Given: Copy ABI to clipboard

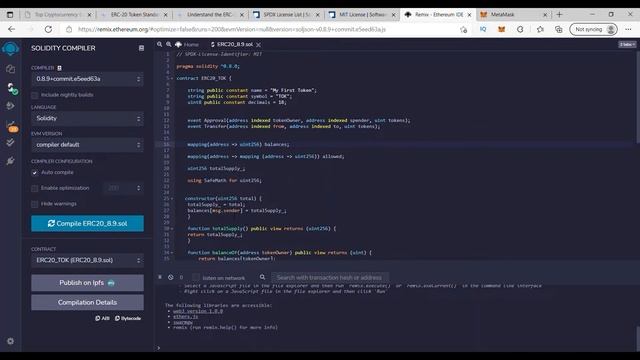Looking at the screenshot, I should click(x=102, y=318).
